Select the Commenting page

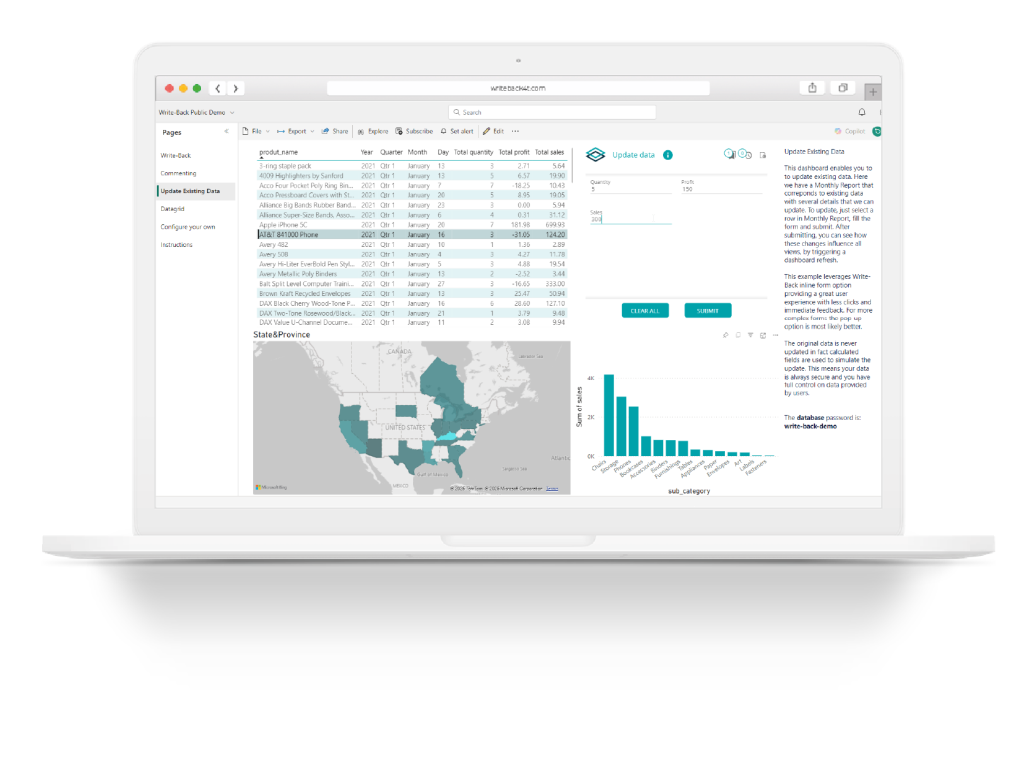point(179,172)
